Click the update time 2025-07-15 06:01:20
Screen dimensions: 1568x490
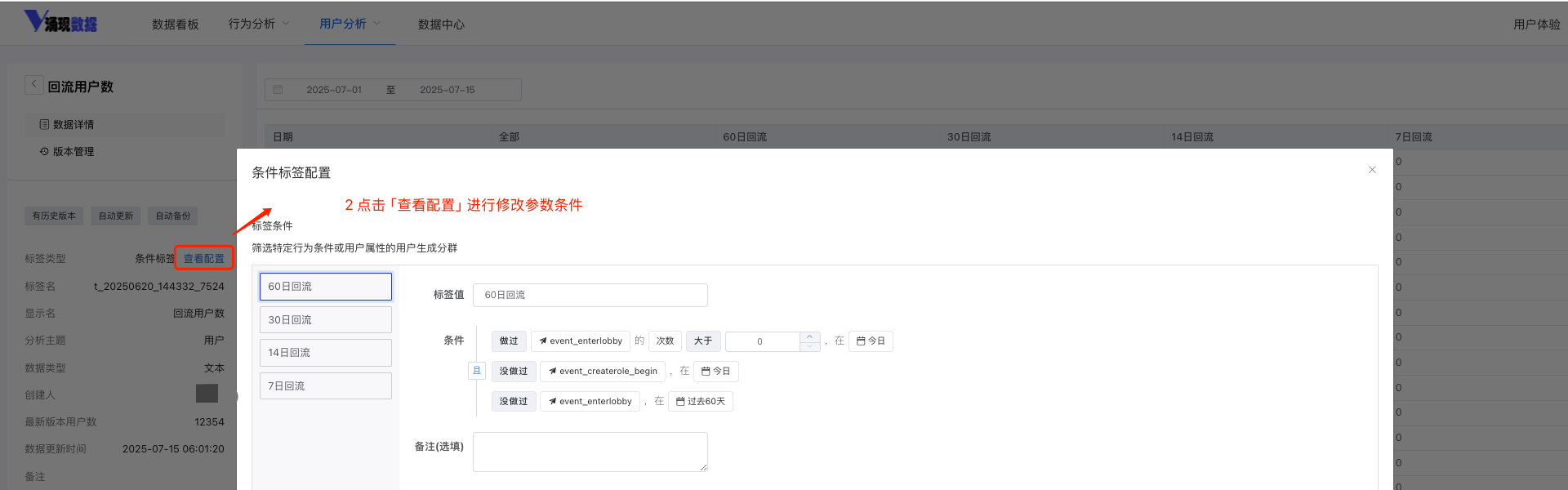coord(173,449)
